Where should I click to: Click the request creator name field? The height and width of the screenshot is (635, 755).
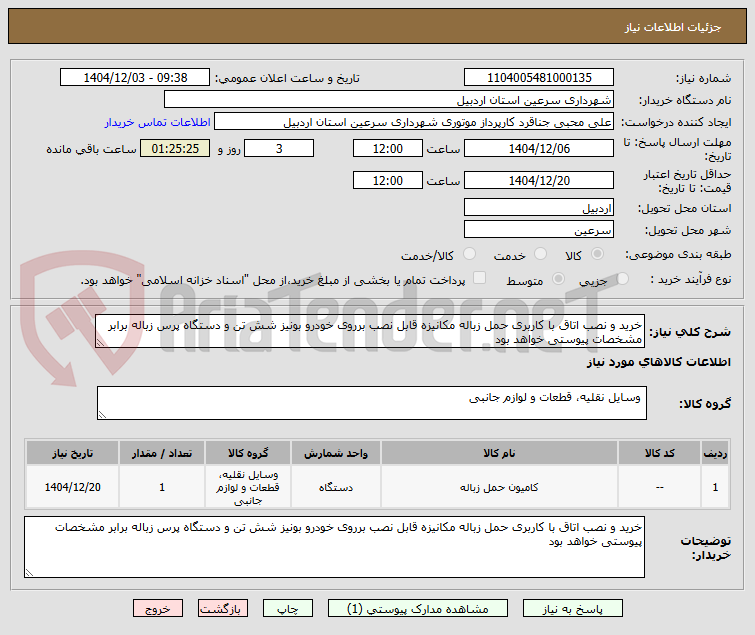click(x=414, y=121)
